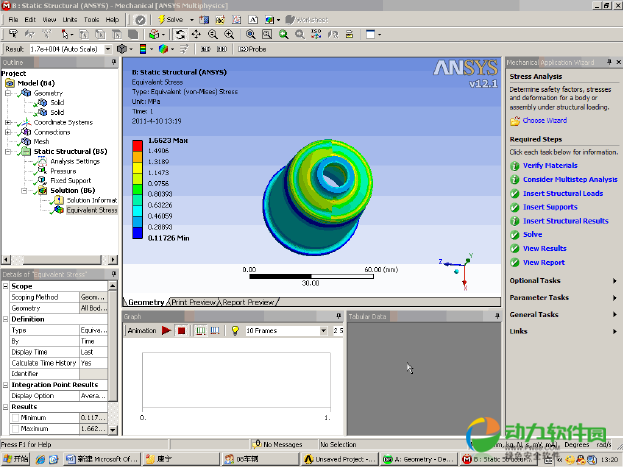
Task: Click the Insert Structural Loads link
Action: pos(563,194)
